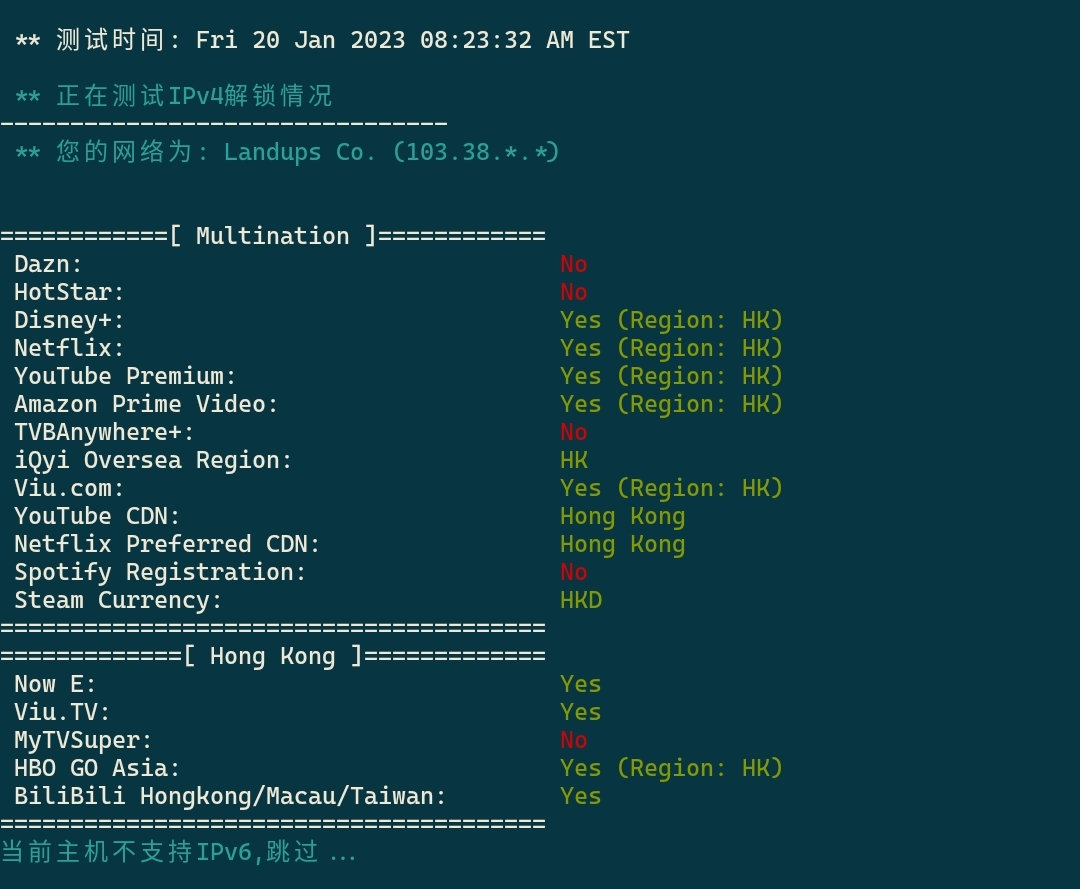Click the iQyi Oversea Region label

coord(153,460)
